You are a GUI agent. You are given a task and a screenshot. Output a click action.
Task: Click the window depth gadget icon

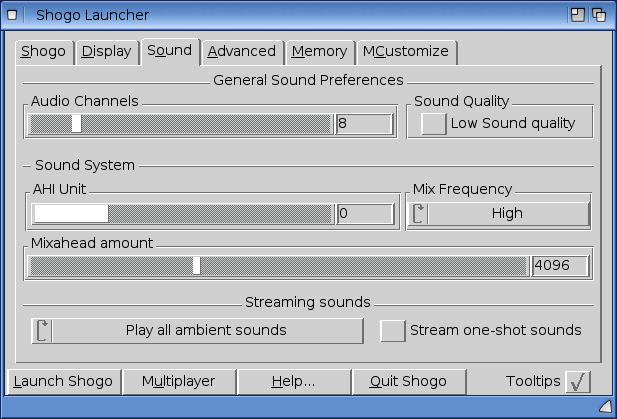[599, 15]
